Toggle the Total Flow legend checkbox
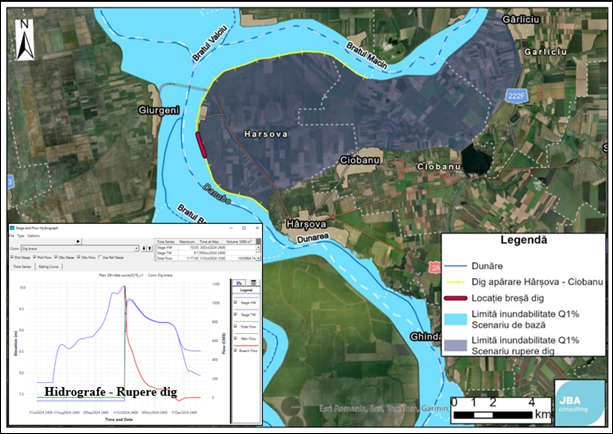Viewport: 613px width, 434px height. [x=235, y=326]
